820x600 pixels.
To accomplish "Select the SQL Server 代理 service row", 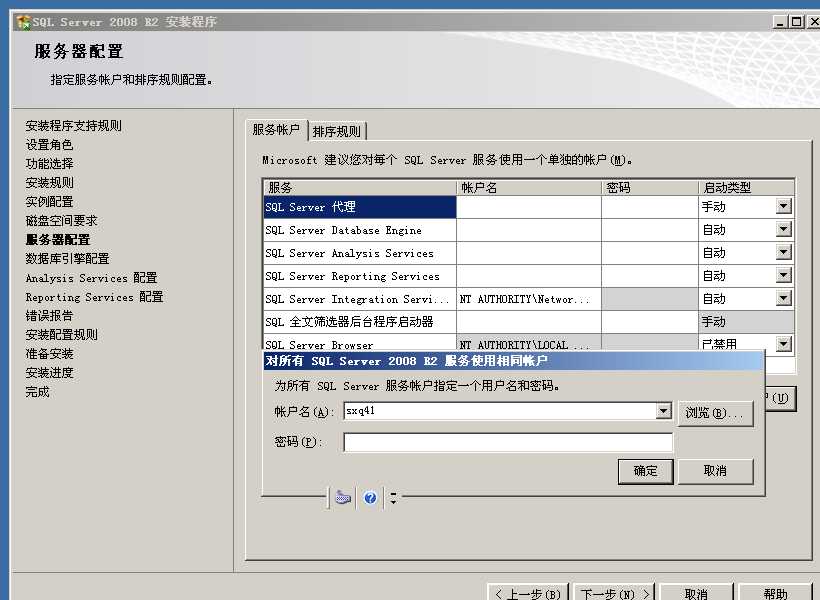I will pos(360,207).
